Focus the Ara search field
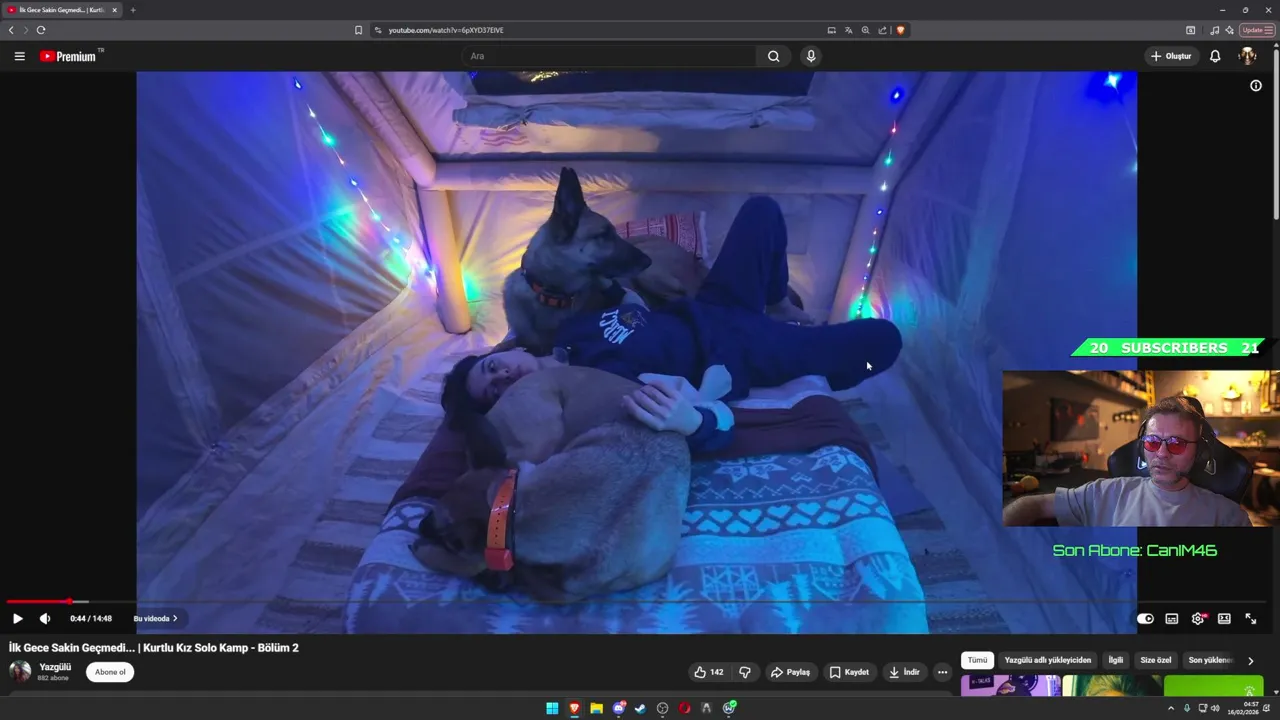The image size is (1280, 720). pyautogui.click(x=610, y=56)
